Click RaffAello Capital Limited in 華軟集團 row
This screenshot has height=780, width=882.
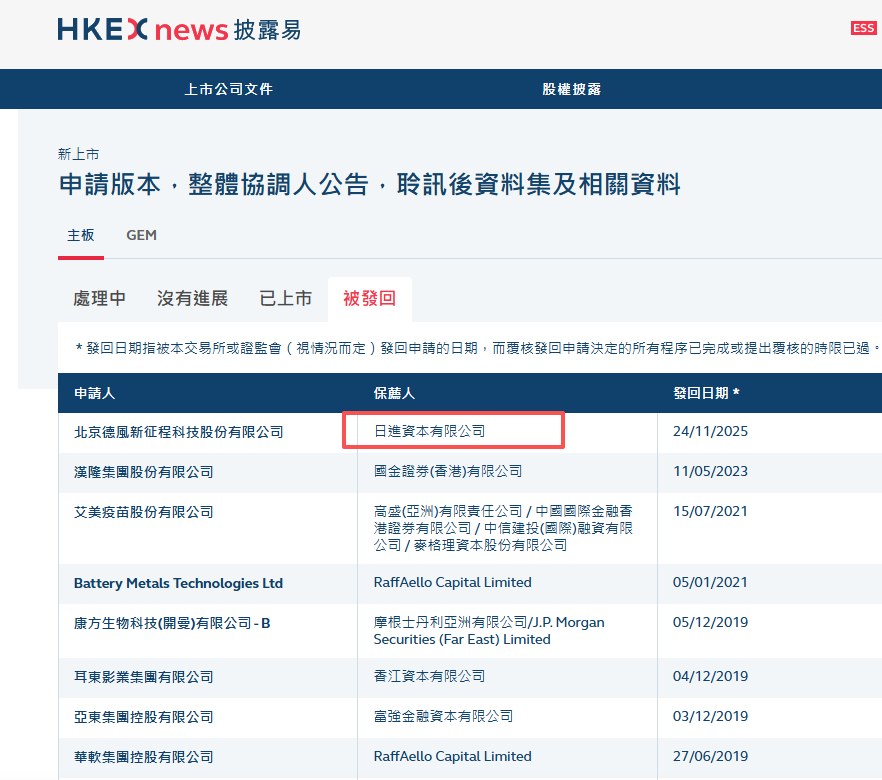(452, 756)
